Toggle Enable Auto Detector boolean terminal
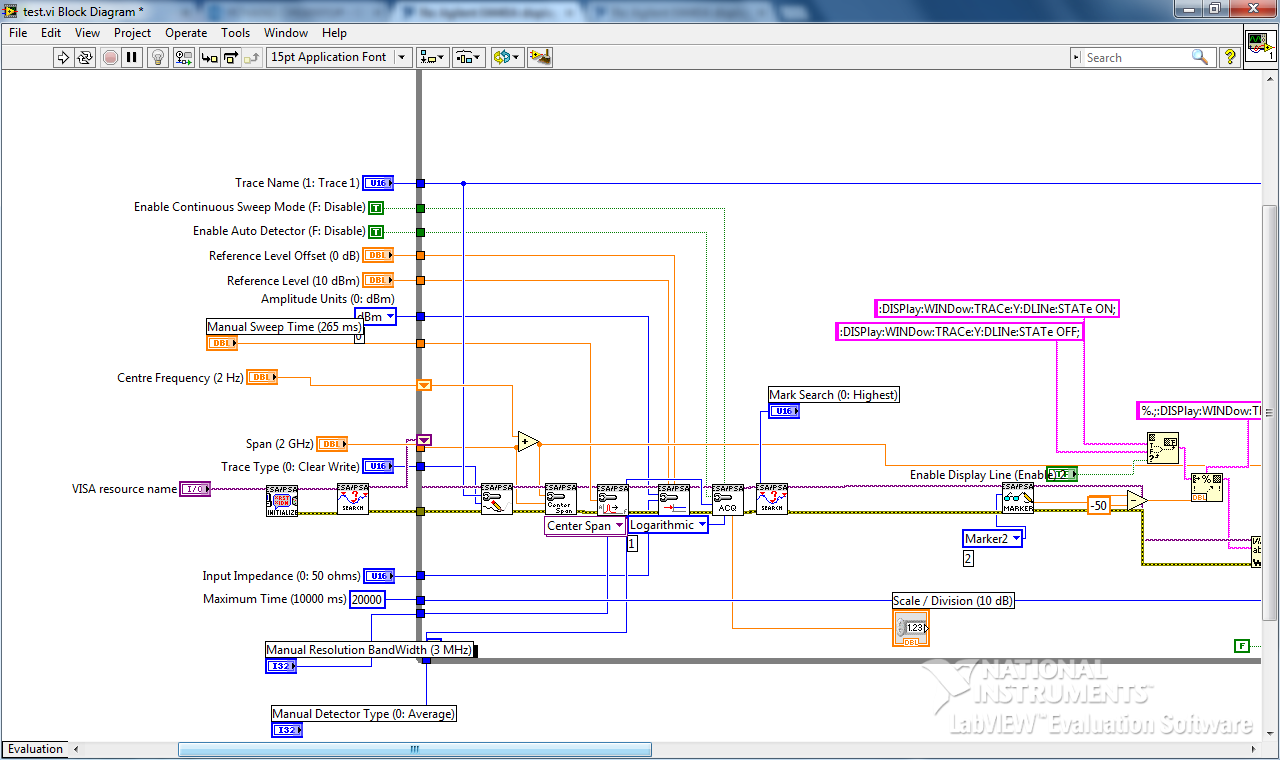This screenshot has width=1280, height=760. (376, 231)
